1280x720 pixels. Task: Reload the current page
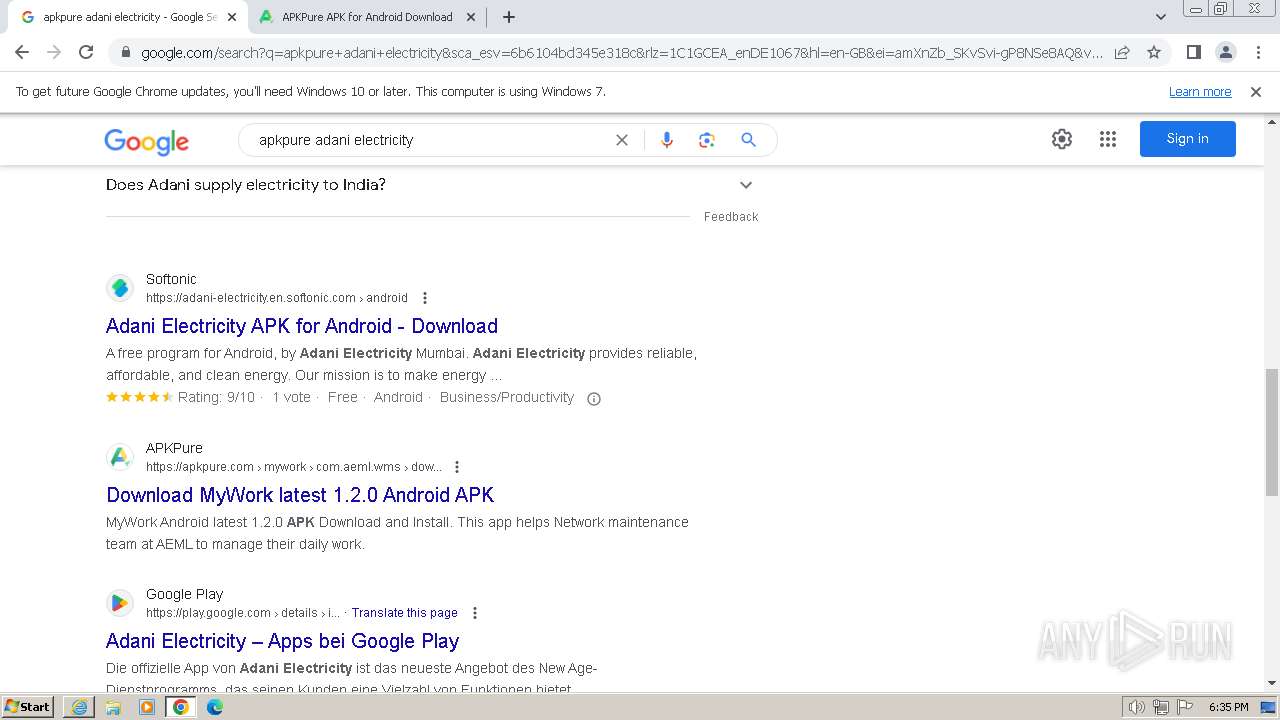click(86, 52)
